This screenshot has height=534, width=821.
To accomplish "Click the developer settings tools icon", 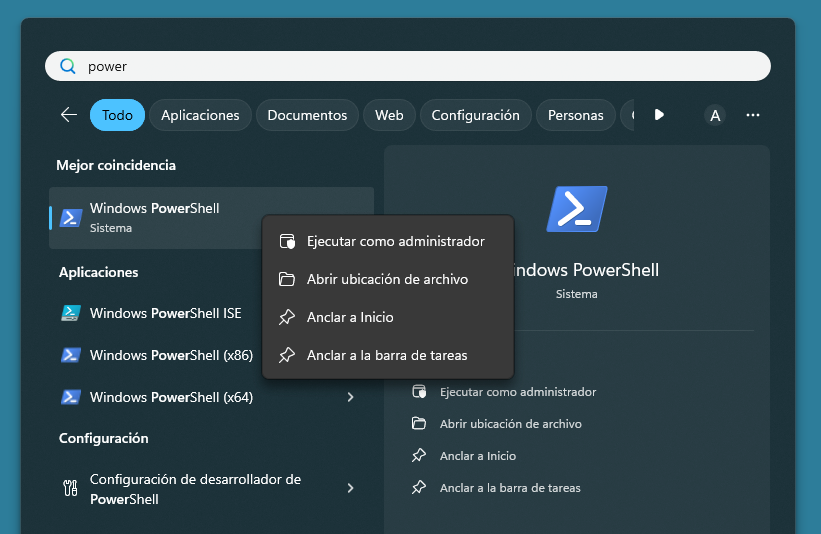I will click(x=70, y=488).
